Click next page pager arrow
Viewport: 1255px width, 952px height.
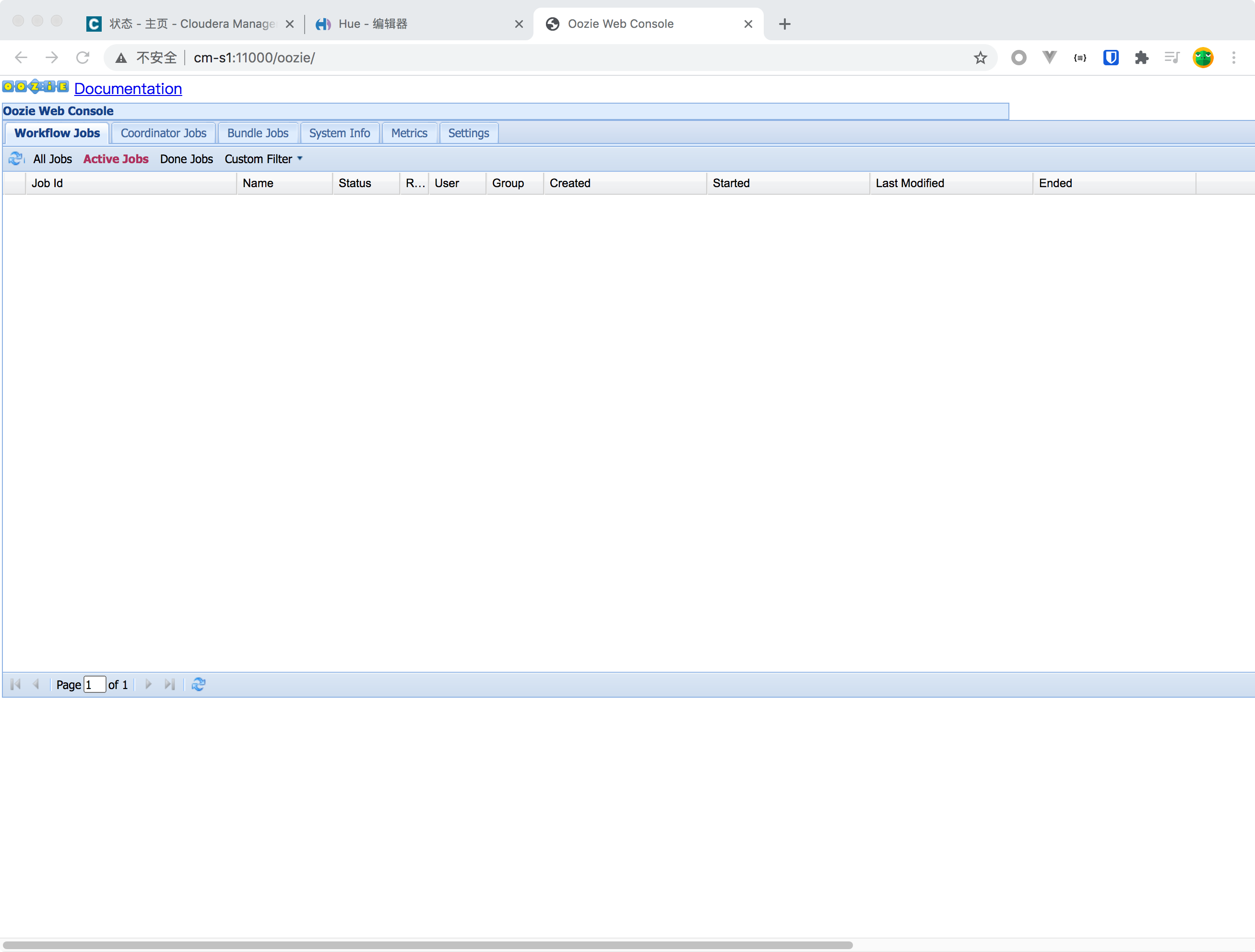tap(149, 684)
